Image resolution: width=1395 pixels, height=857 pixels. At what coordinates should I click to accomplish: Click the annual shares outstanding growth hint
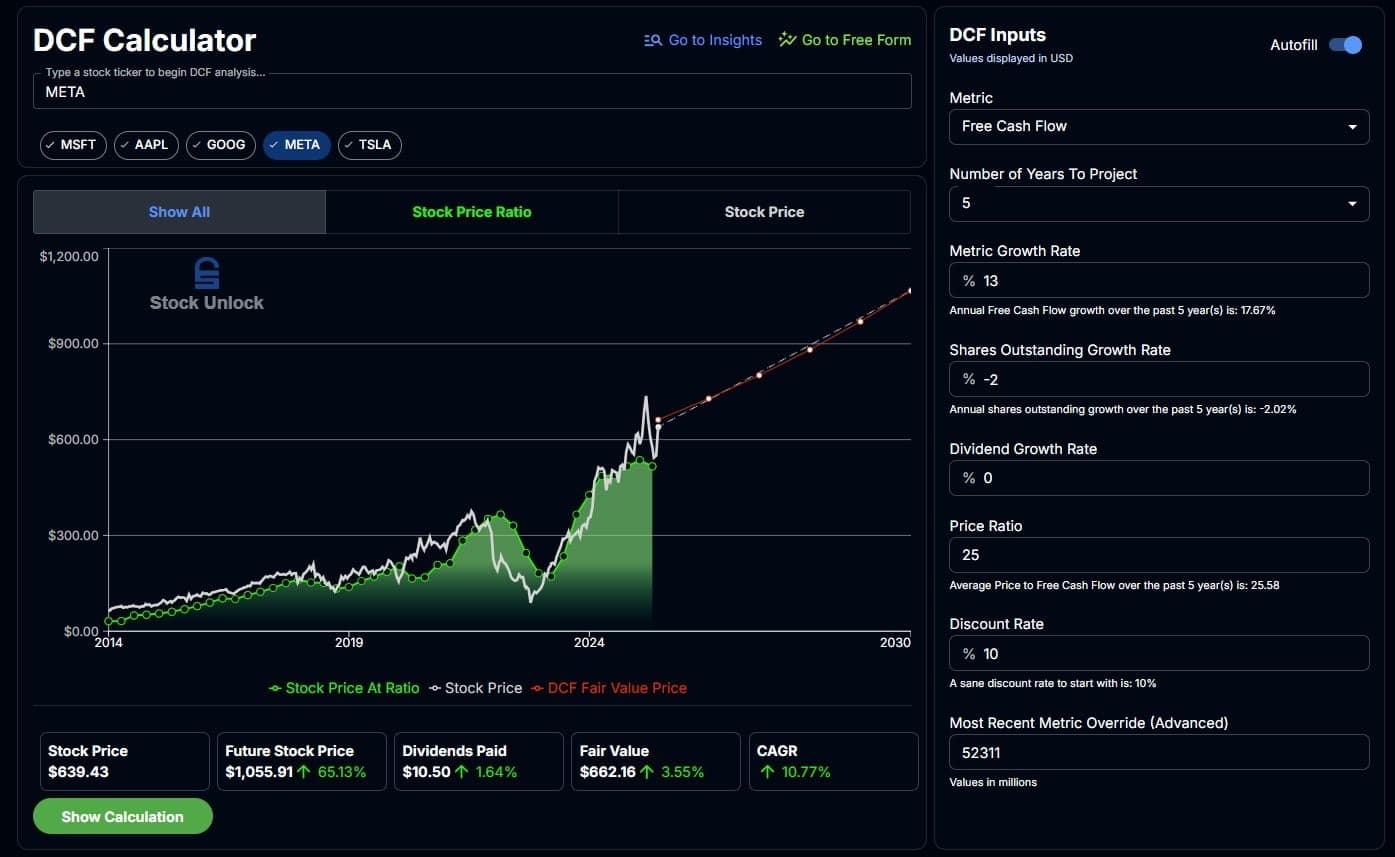coord(1123,409)
